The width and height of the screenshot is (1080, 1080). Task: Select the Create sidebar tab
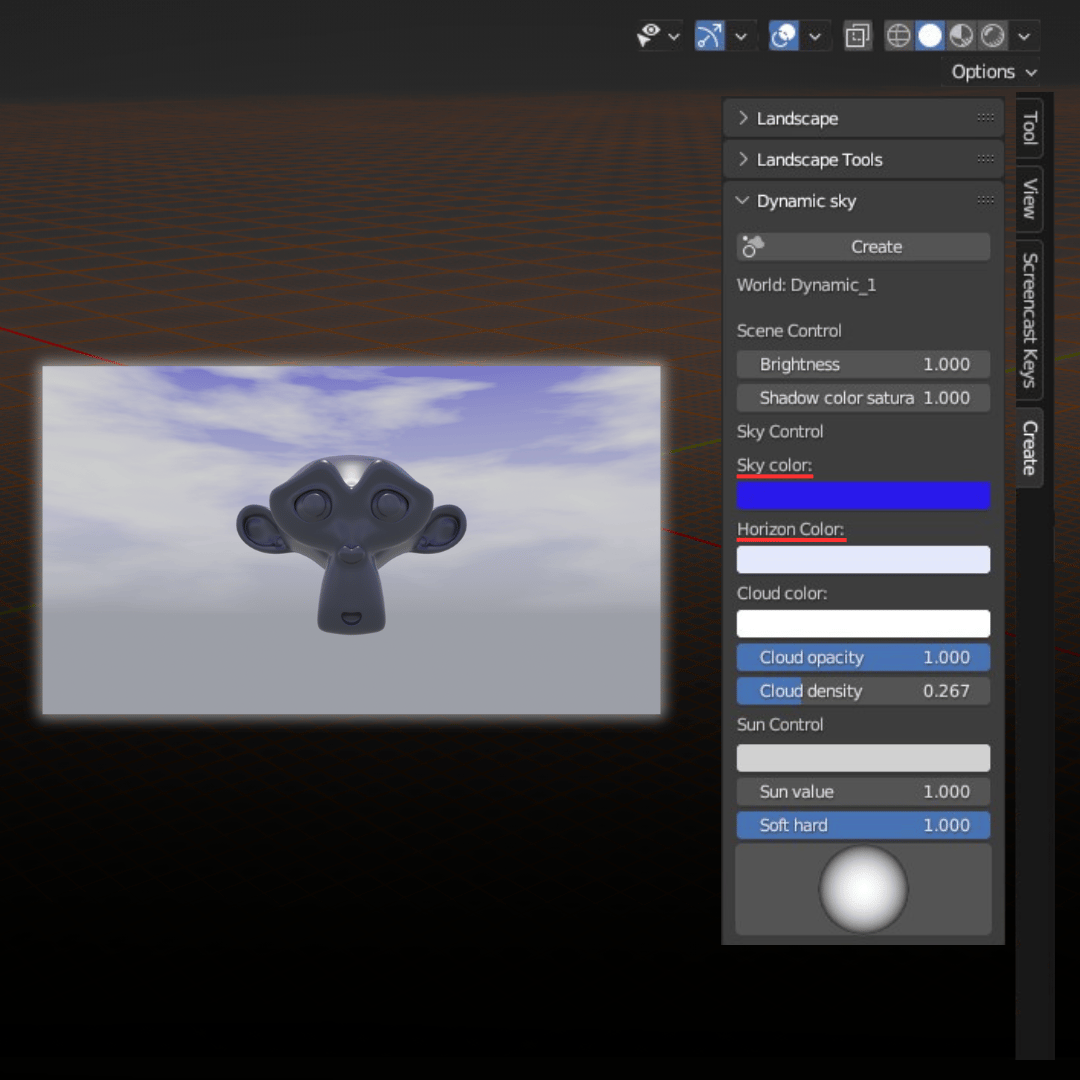(1029, 448)
